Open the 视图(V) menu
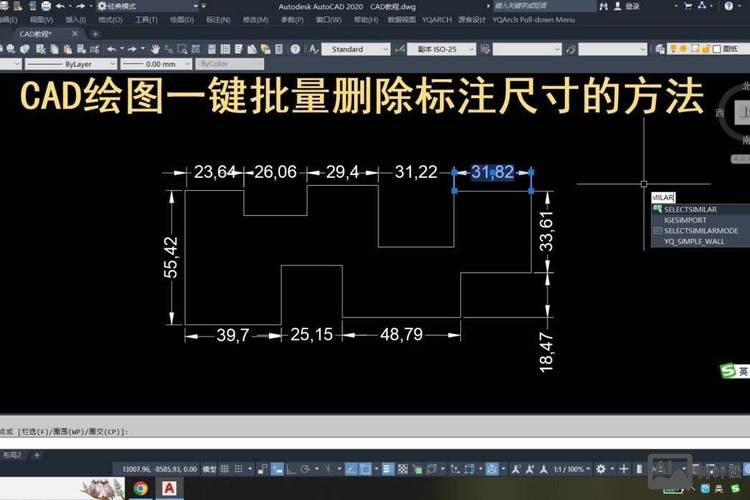The height and width of the screenshot is (500, 750). click(42, 20)
